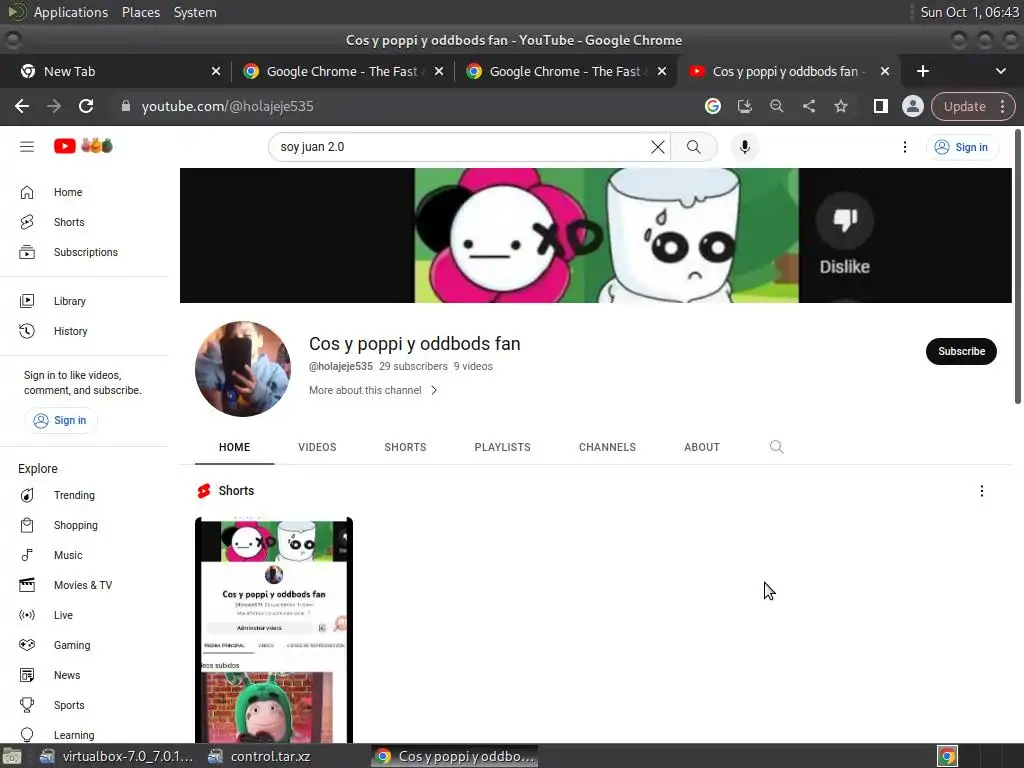This screenshot has height=768, width=1024.
Task: Reload the page
Action: (86, 106)
